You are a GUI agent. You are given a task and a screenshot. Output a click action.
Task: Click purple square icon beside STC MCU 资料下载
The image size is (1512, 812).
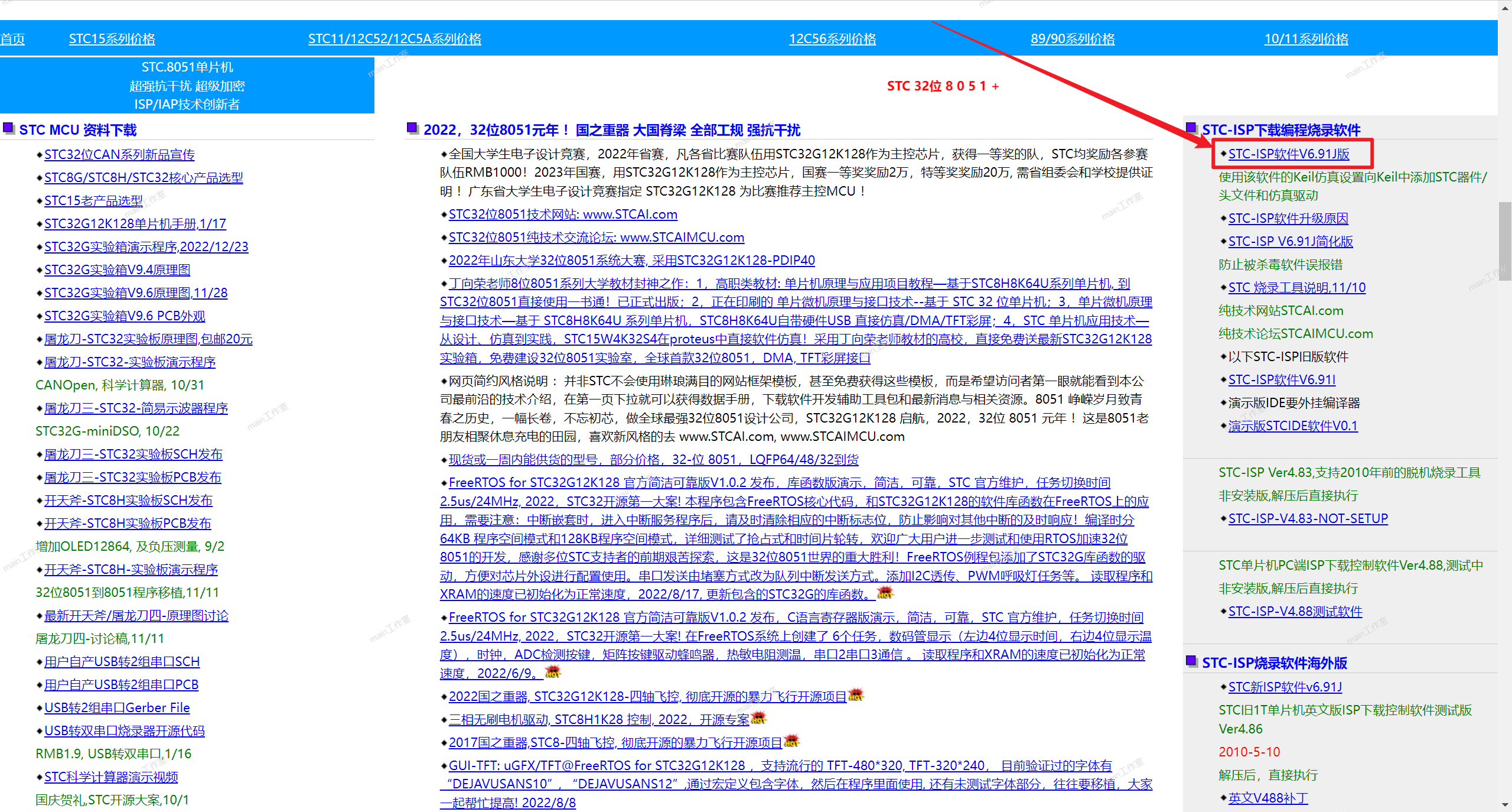(8, 128)
